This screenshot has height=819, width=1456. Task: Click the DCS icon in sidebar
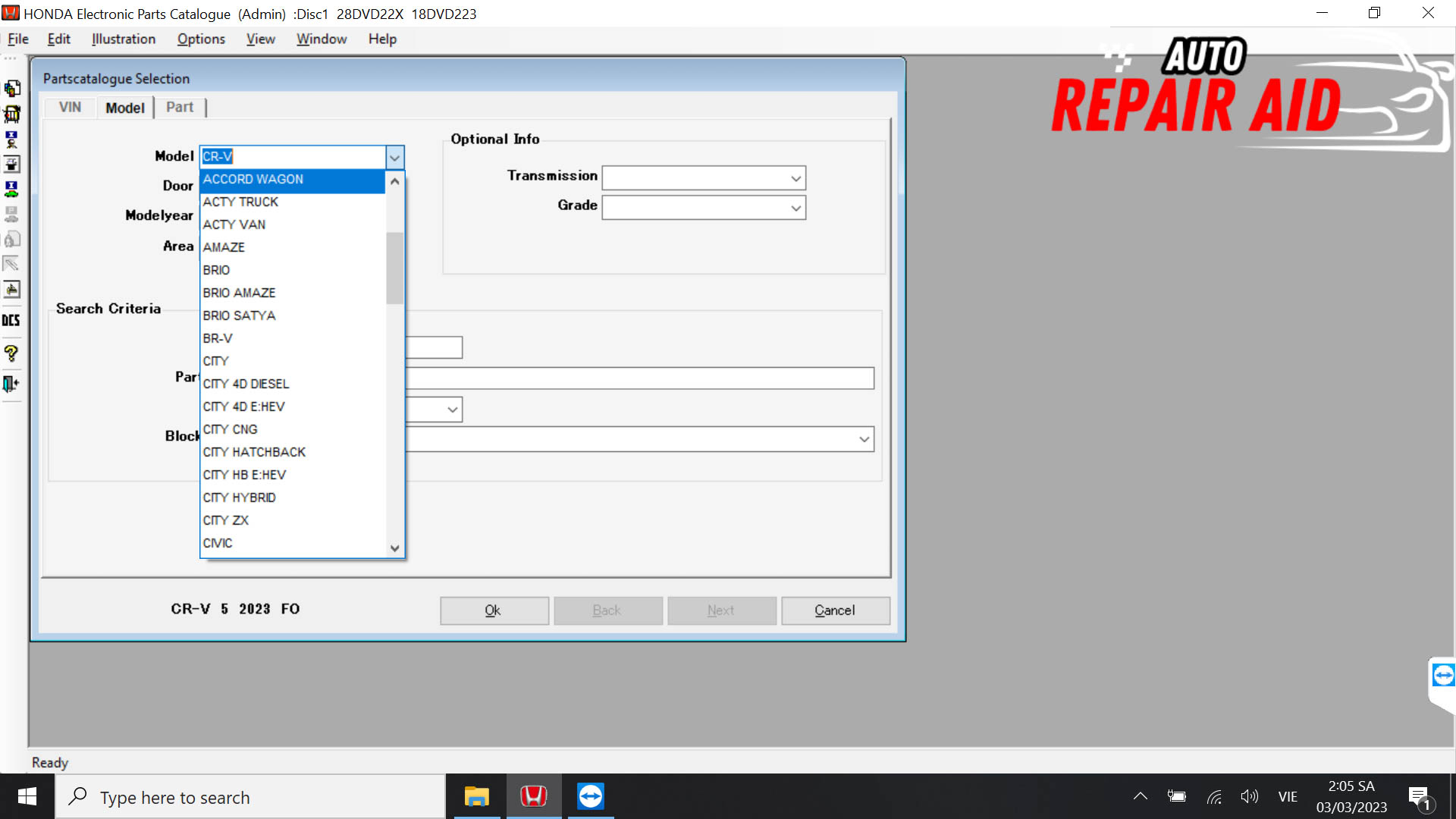(12, 320)
